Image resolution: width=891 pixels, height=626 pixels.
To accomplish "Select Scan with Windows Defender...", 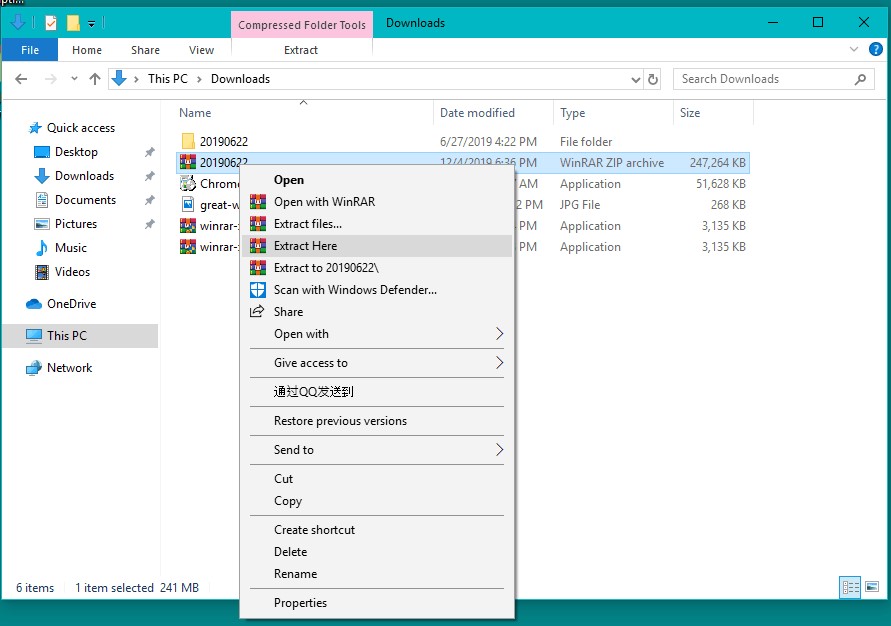I will tap(377, 290).
